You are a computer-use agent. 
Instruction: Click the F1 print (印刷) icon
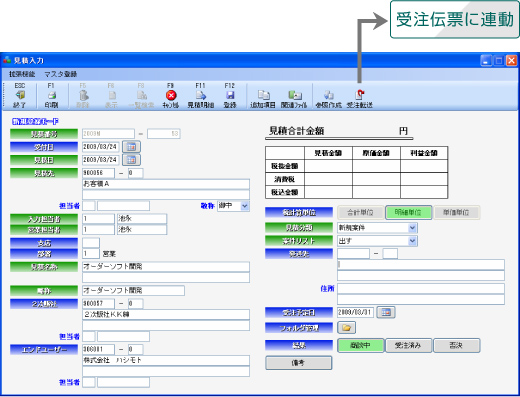pos(51,96)
